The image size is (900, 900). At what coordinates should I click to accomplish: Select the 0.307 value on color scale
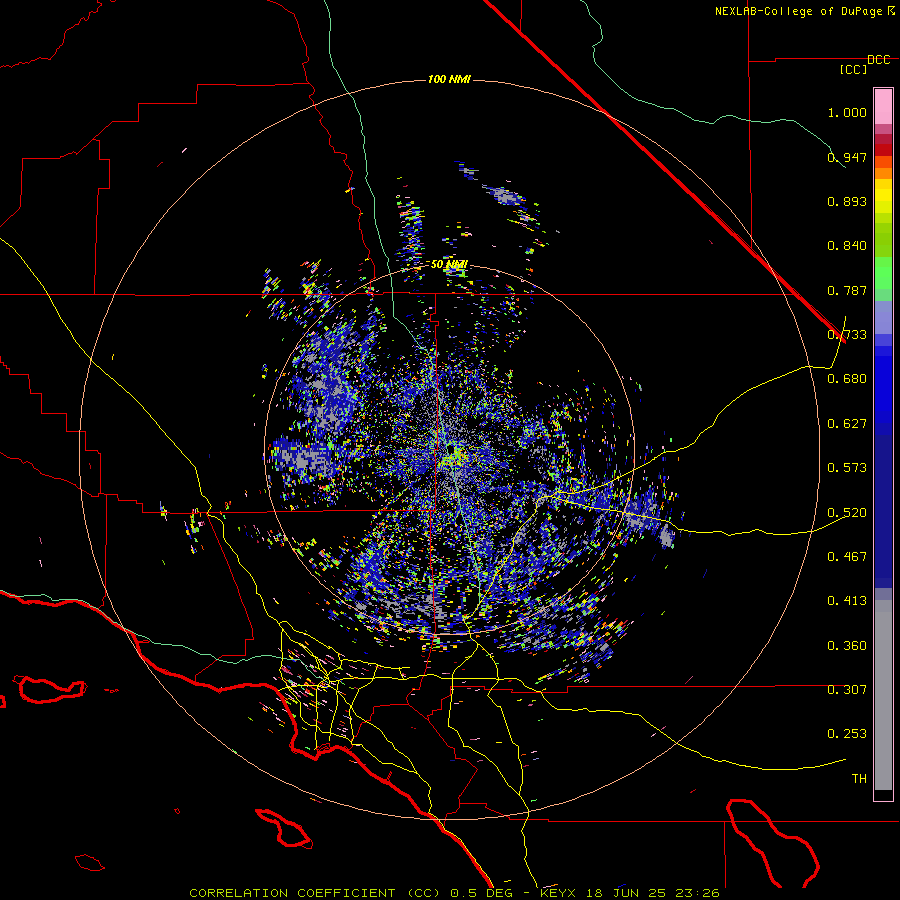point(847,690)
